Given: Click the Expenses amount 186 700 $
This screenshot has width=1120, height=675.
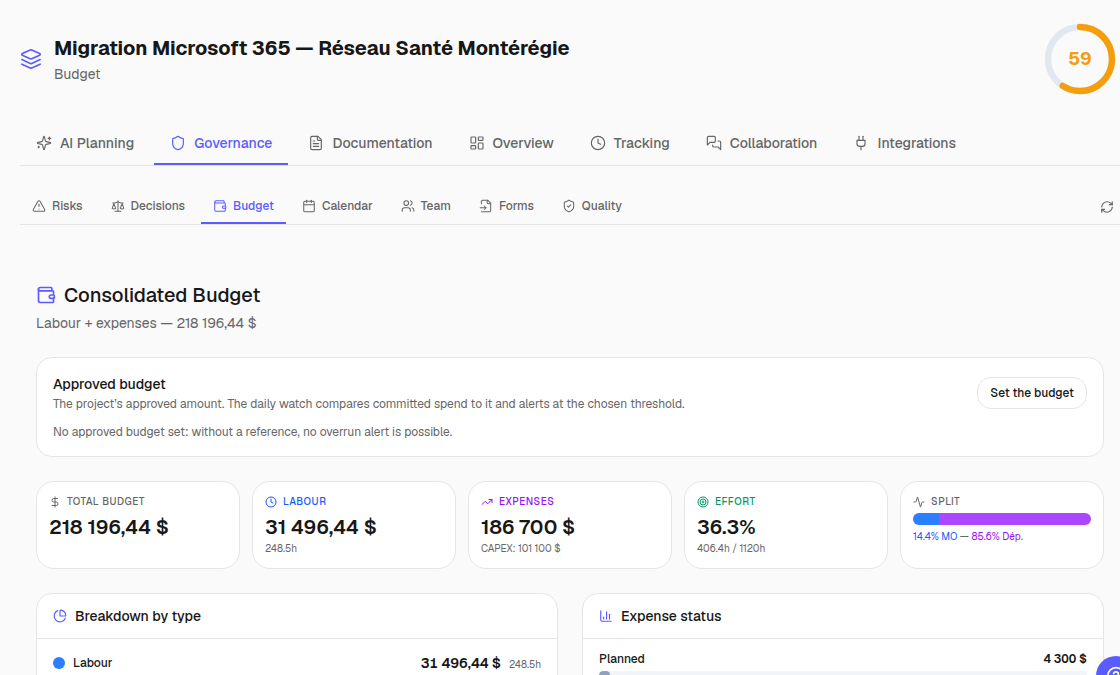Looking at the screenshot, I should [528, 527].
